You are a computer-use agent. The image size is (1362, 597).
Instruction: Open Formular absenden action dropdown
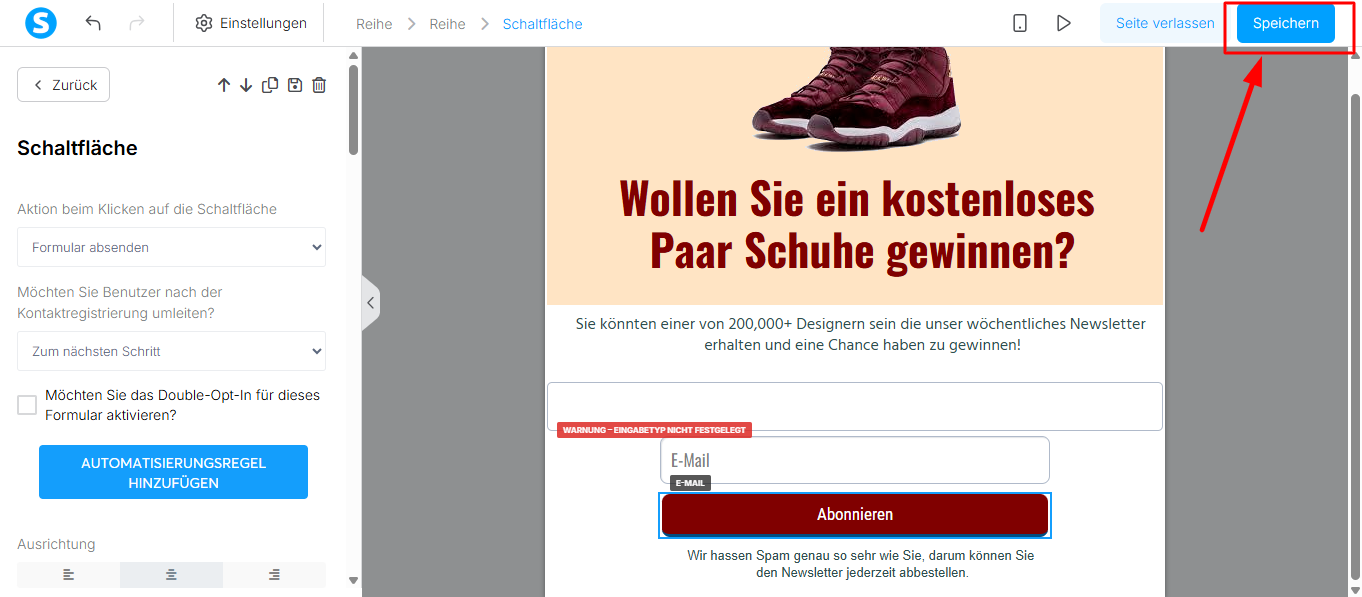click(171, 247)
